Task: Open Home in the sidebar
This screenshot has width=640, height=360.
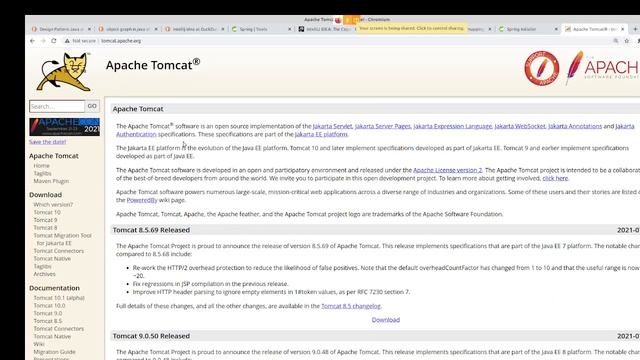Action: (x=42, y=166)
